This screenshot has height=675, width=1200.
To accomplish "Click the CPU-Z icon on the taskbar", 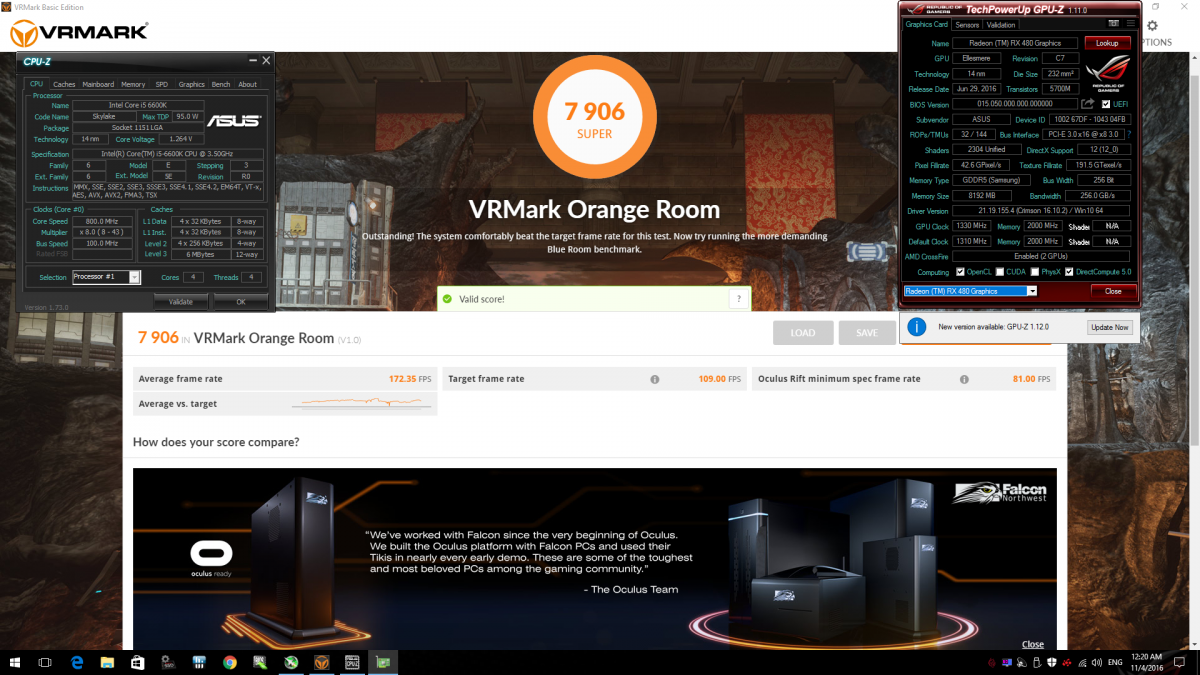I will 351,662.
